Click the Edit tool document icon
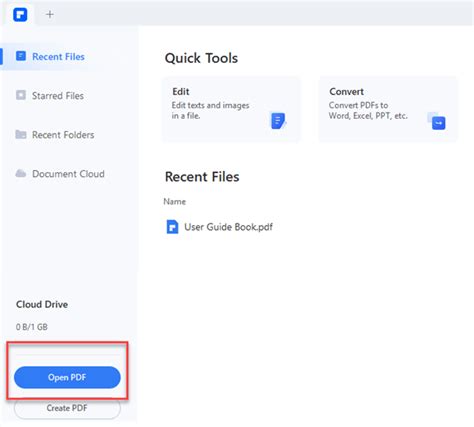The width and height of the screenshot is (474, 427). tap(278, 121)
